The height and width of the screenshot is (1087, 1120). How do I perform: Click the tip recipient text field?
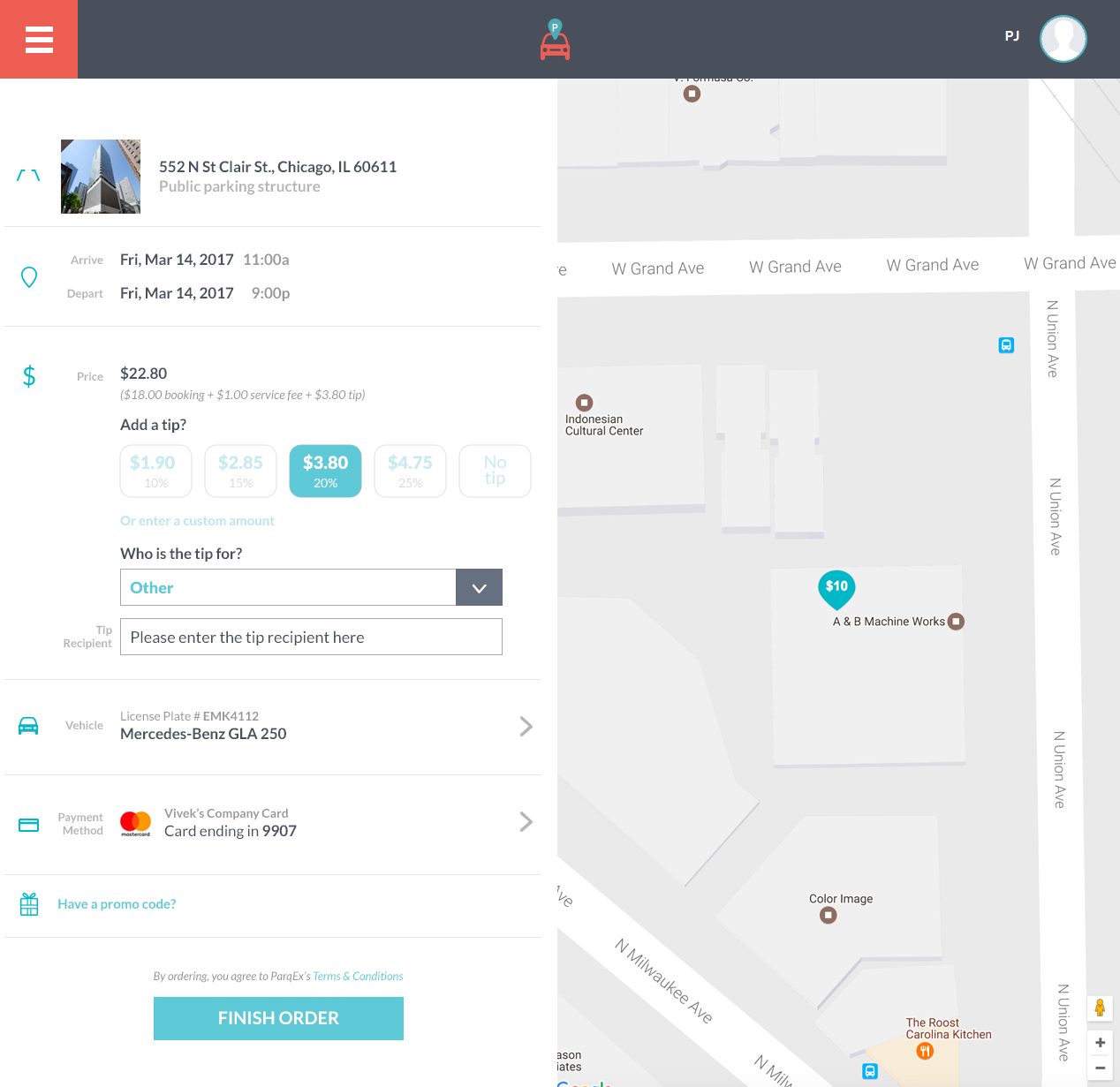311,637
